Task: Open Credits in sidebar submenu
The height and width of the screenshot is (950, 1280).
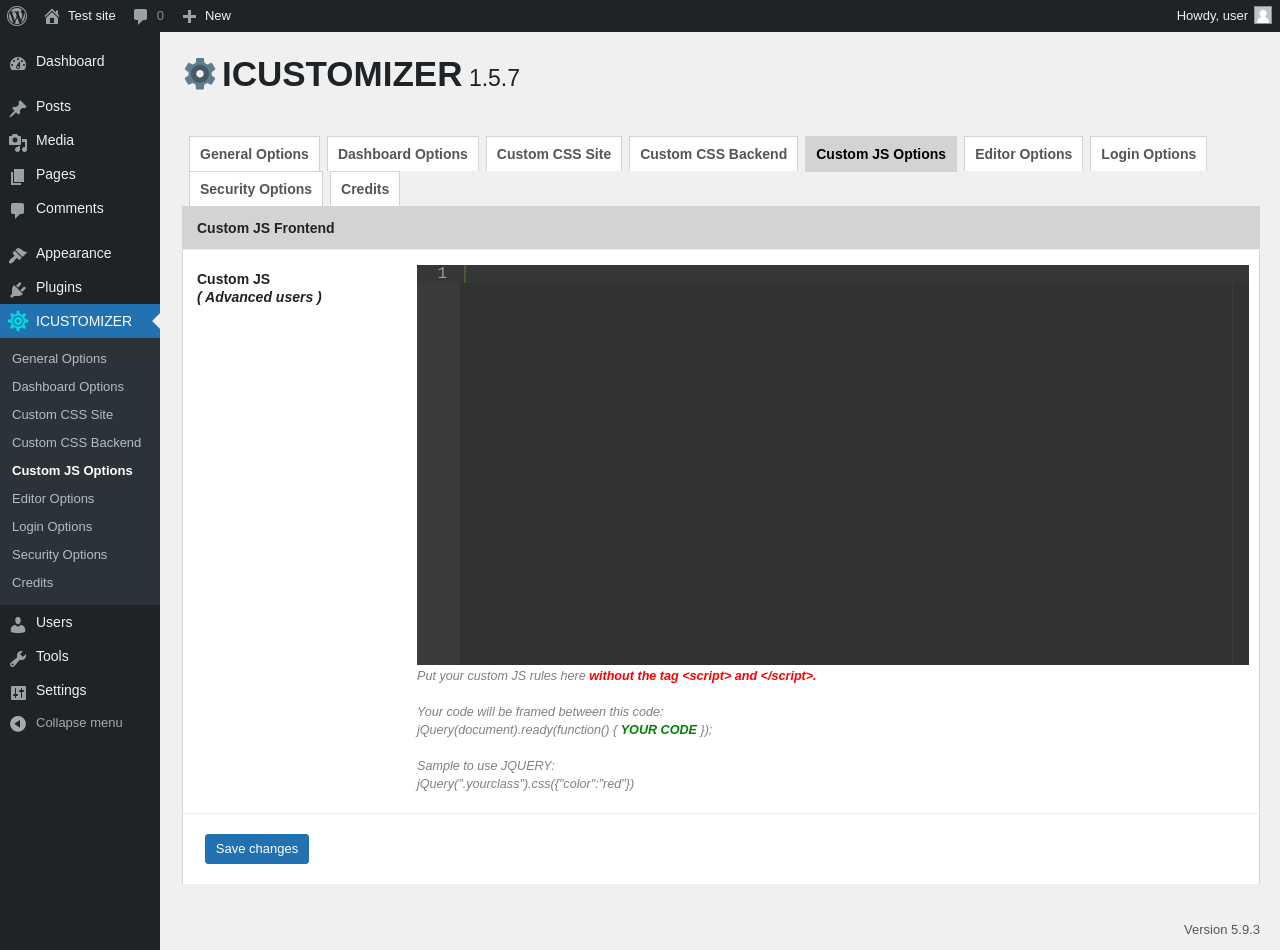Action: pyautogui.click(x=80, y=583)
